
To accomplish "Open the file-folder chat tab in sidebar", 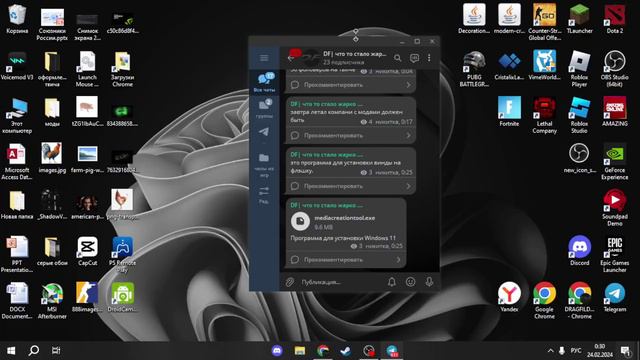I will coord(264,165).
